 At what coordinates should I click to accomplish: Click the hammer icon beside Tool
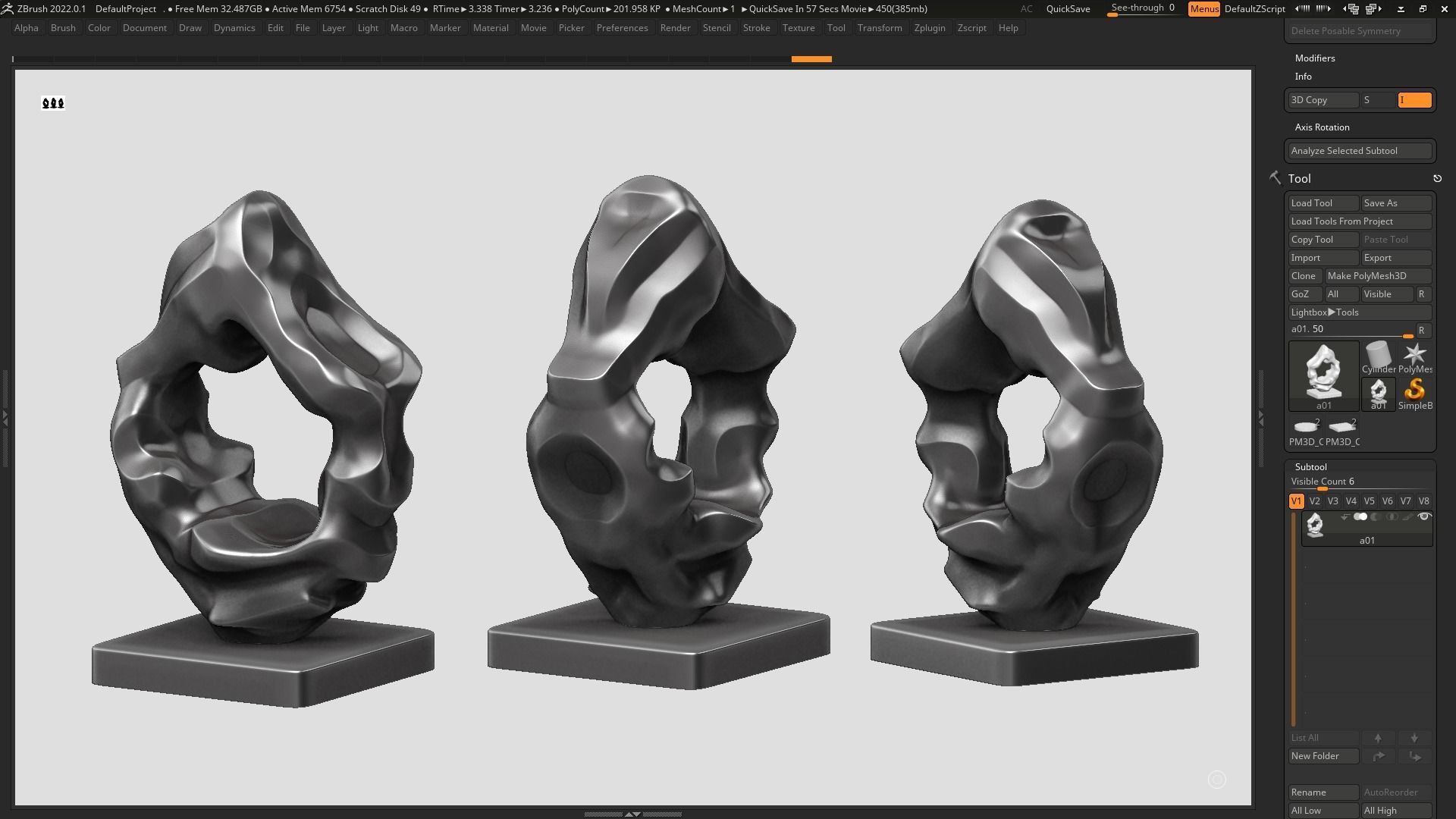[x=1275, y=177]
